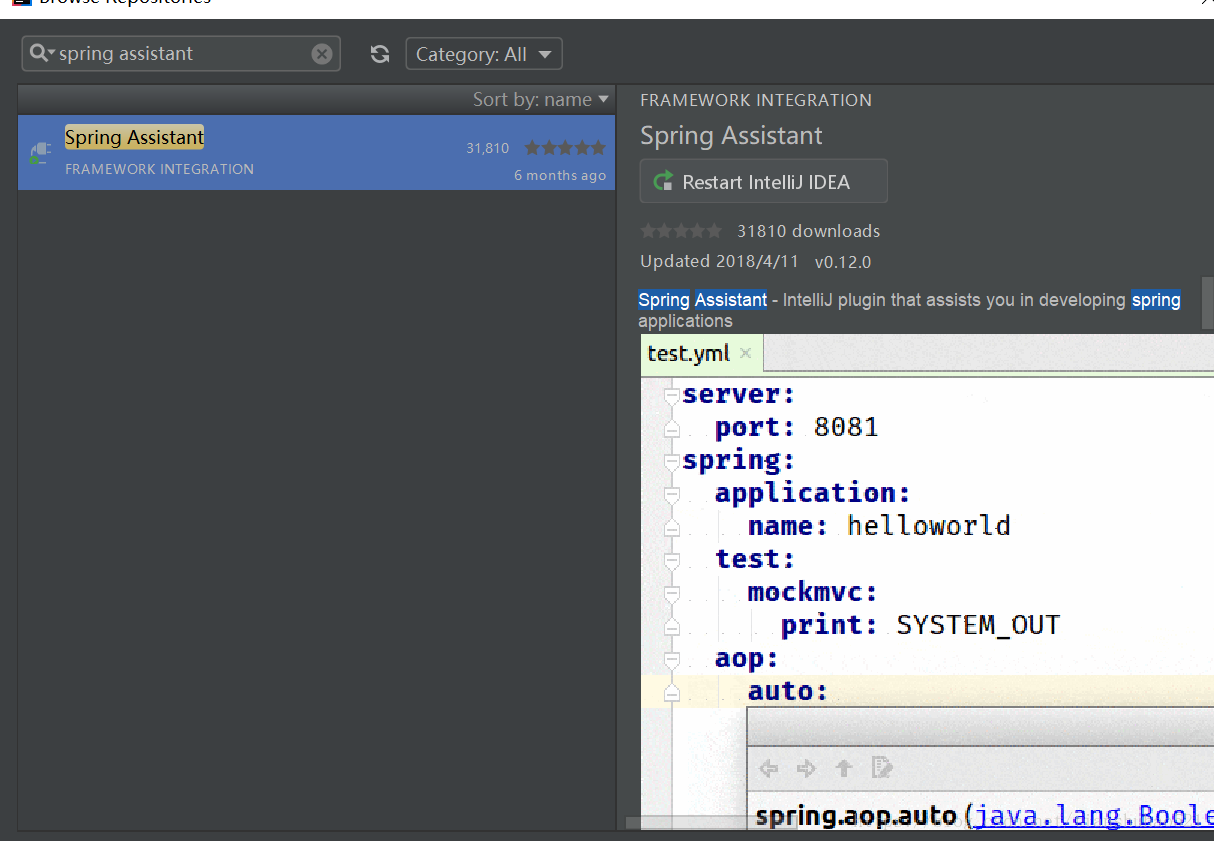Clear the spring assistant search text
Screen dimensions: 1214x841
pyautogui.click(x=322, y=54)
